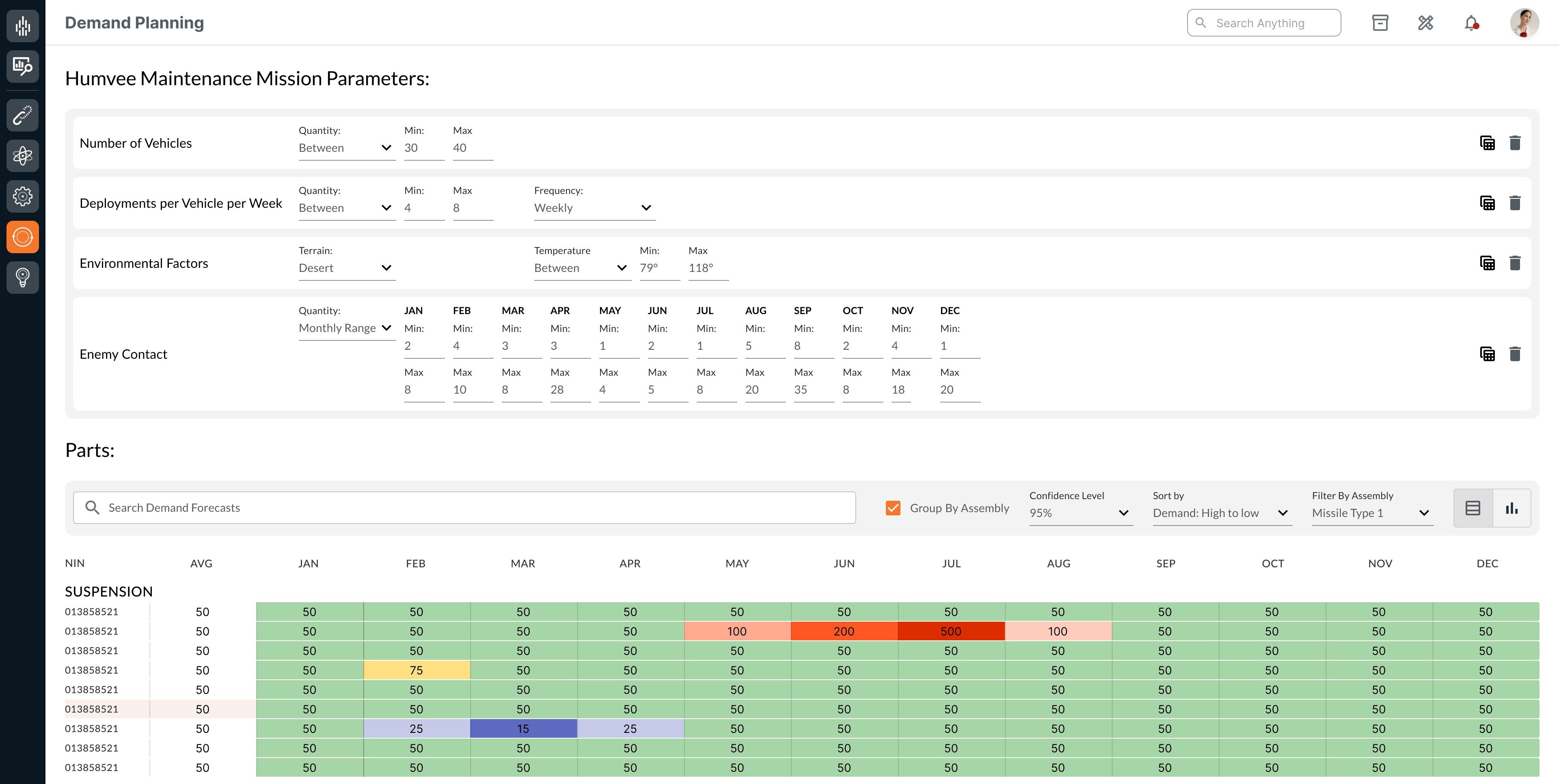
Task: Delete the Environmental Factors parameter
Action: [1515, 263]
